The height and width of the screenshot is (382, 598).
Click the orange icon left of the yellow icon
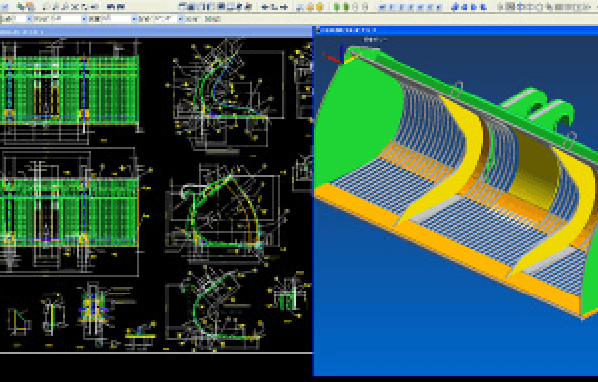click(x=310, y=6)
